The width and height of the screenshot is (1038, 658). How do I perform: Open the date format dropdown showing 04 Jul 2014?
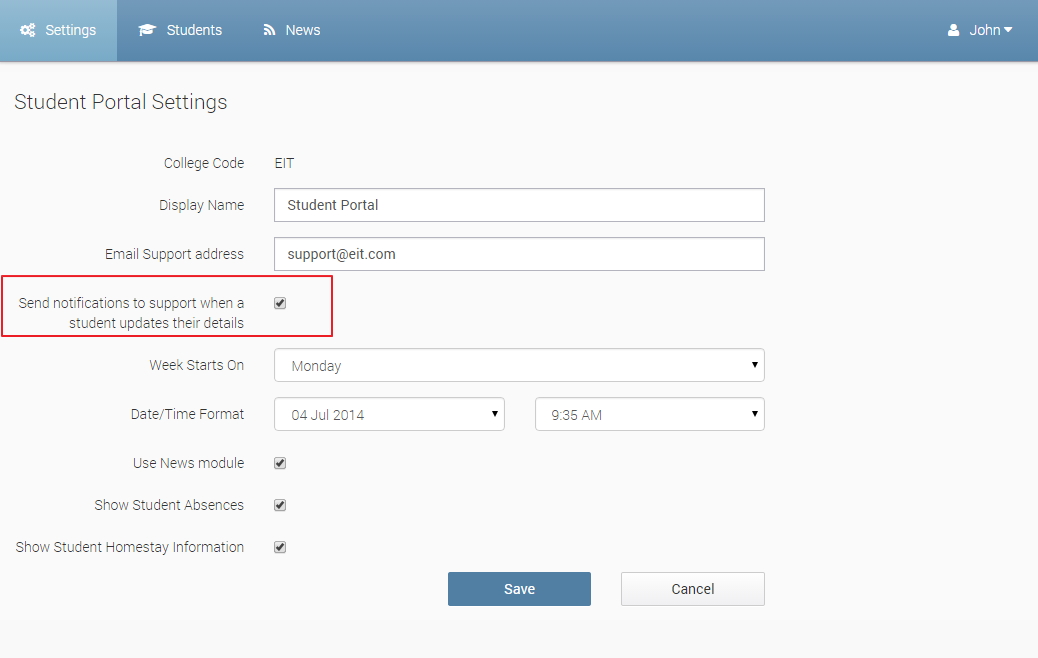tap(389, 414)
